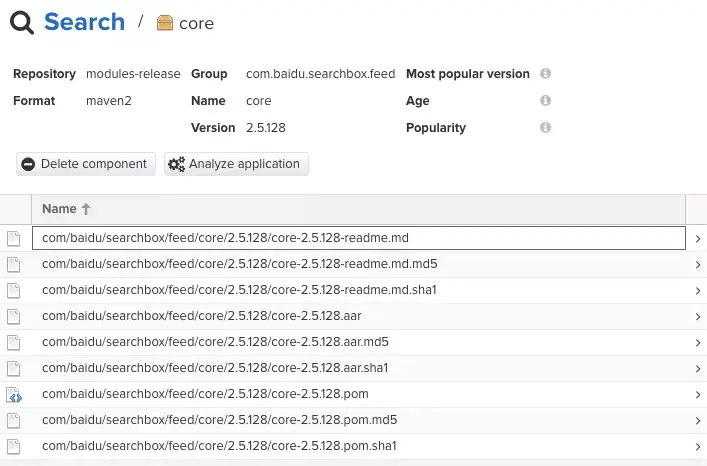707x466 pixels.
Task: Click the Search magnifier icon in header
Action: 24,22
